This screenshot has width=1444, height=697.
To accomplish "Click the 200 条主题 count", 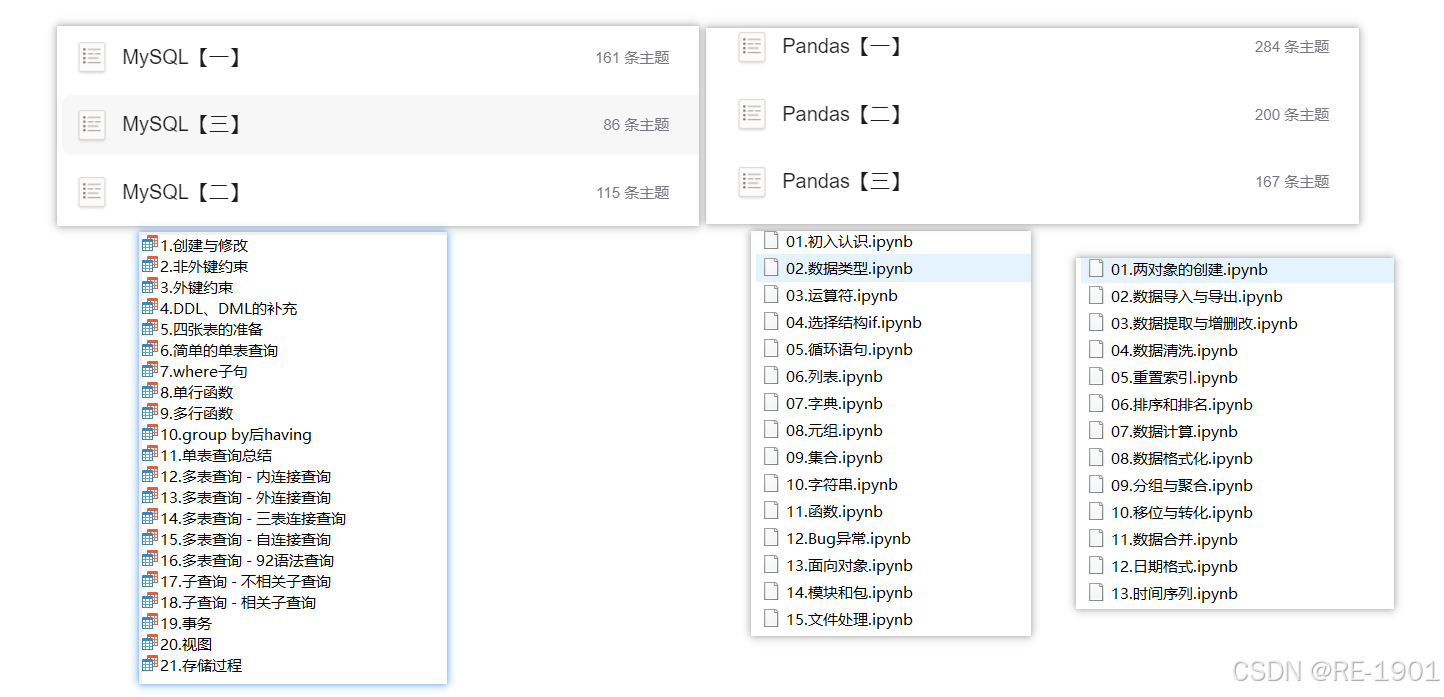I will (x=1292, y=115).
